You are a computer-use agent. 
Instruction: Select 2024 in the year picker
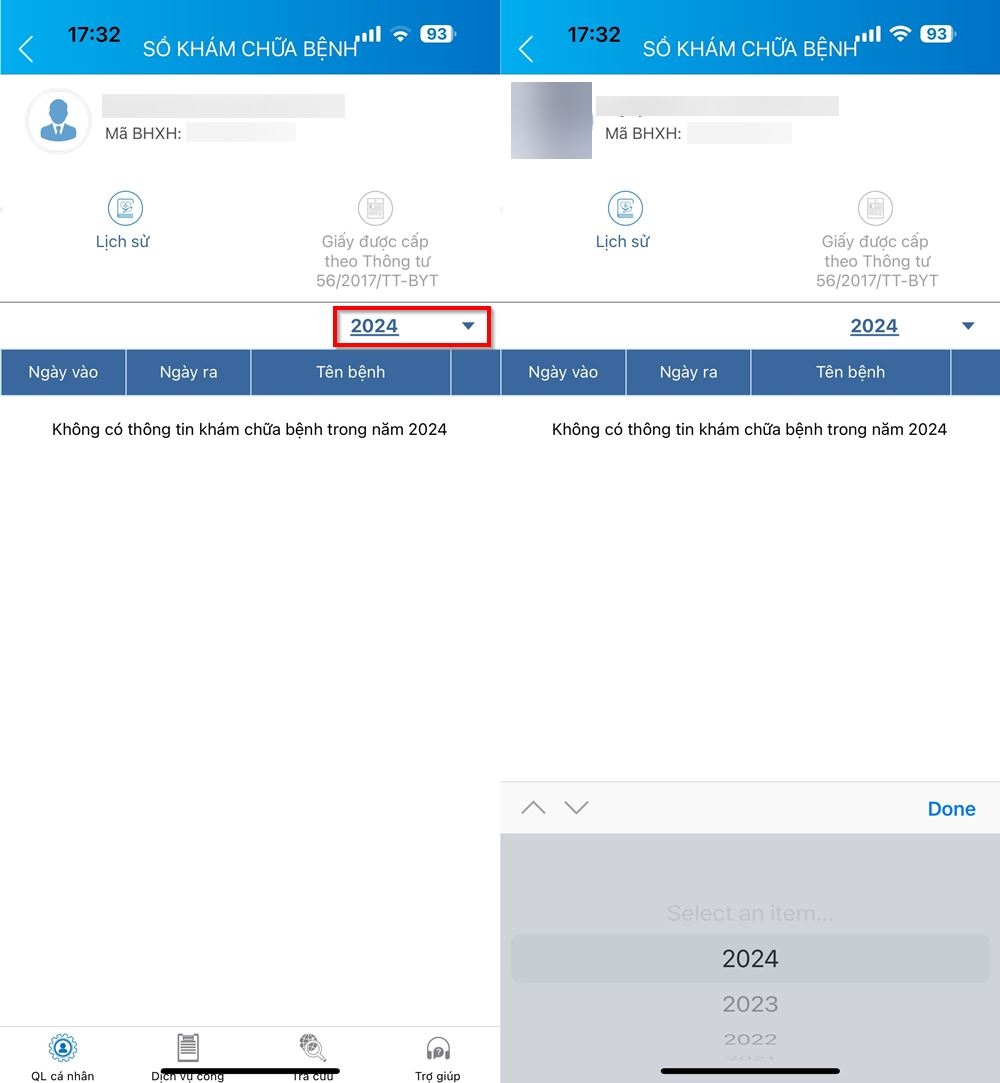pos(750,959)
